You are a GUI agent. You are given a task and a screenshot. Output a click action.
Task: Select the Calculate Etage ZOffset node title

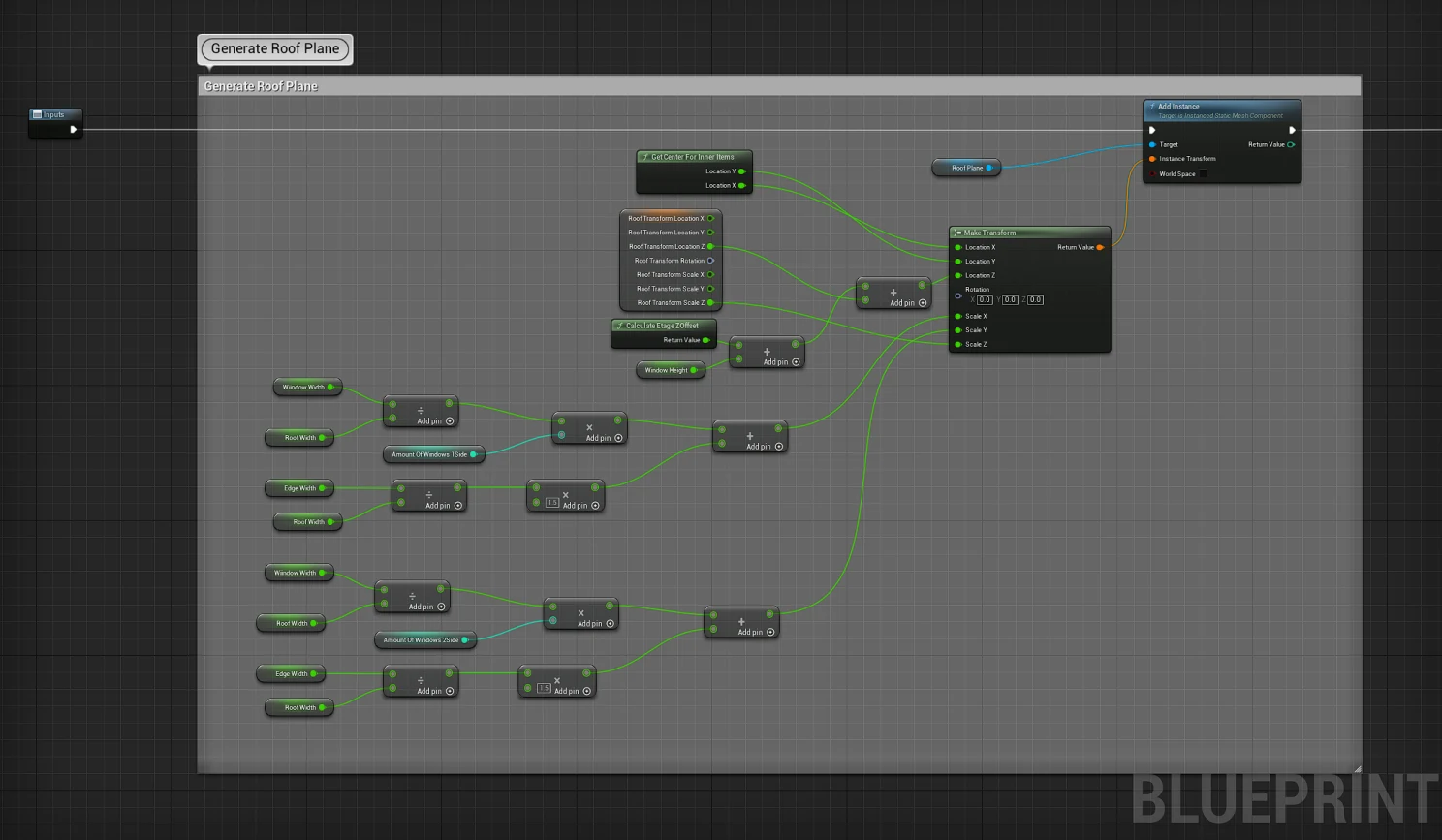click(x=663, y=326)
